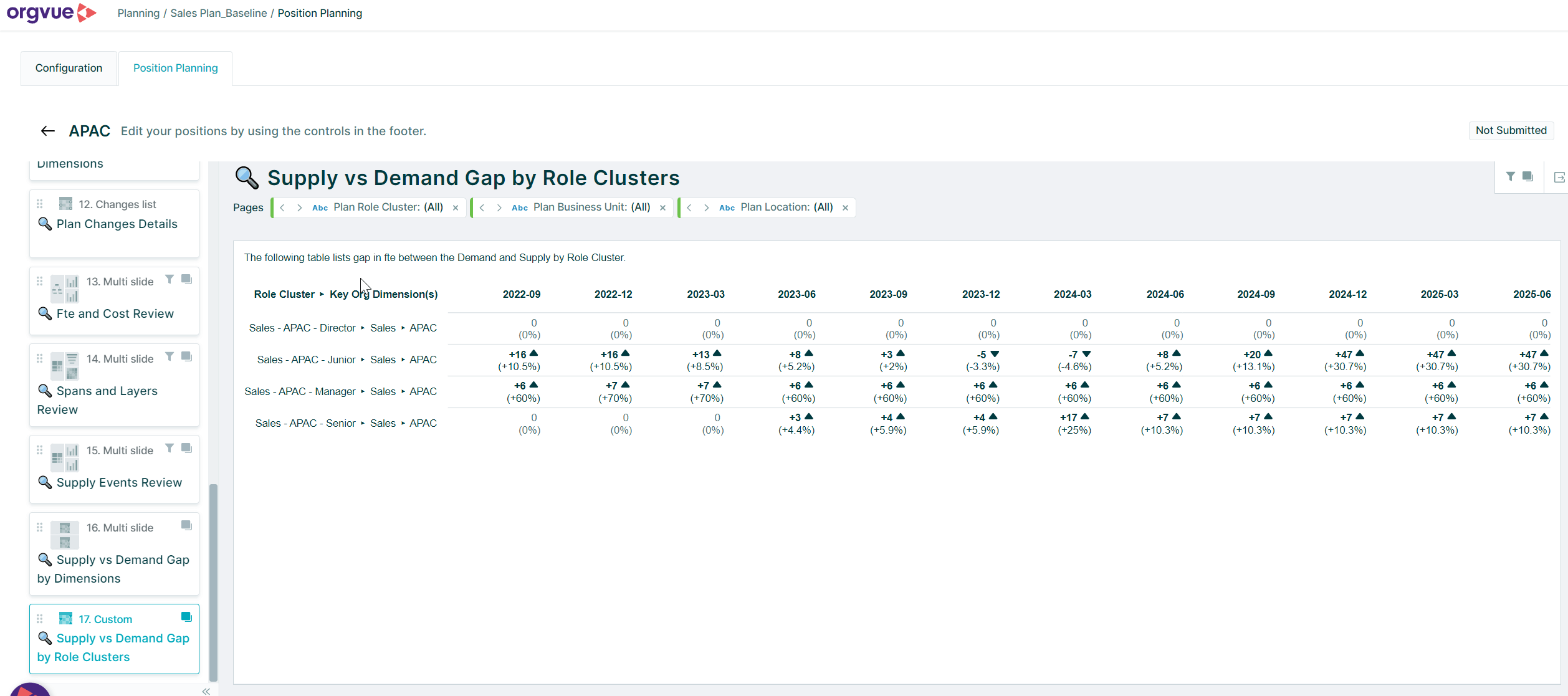Click the filter icon on the Supply Events Review slide
Image resolution: width=1568 pixels, height=696 pixels.
tap(169, 447)
